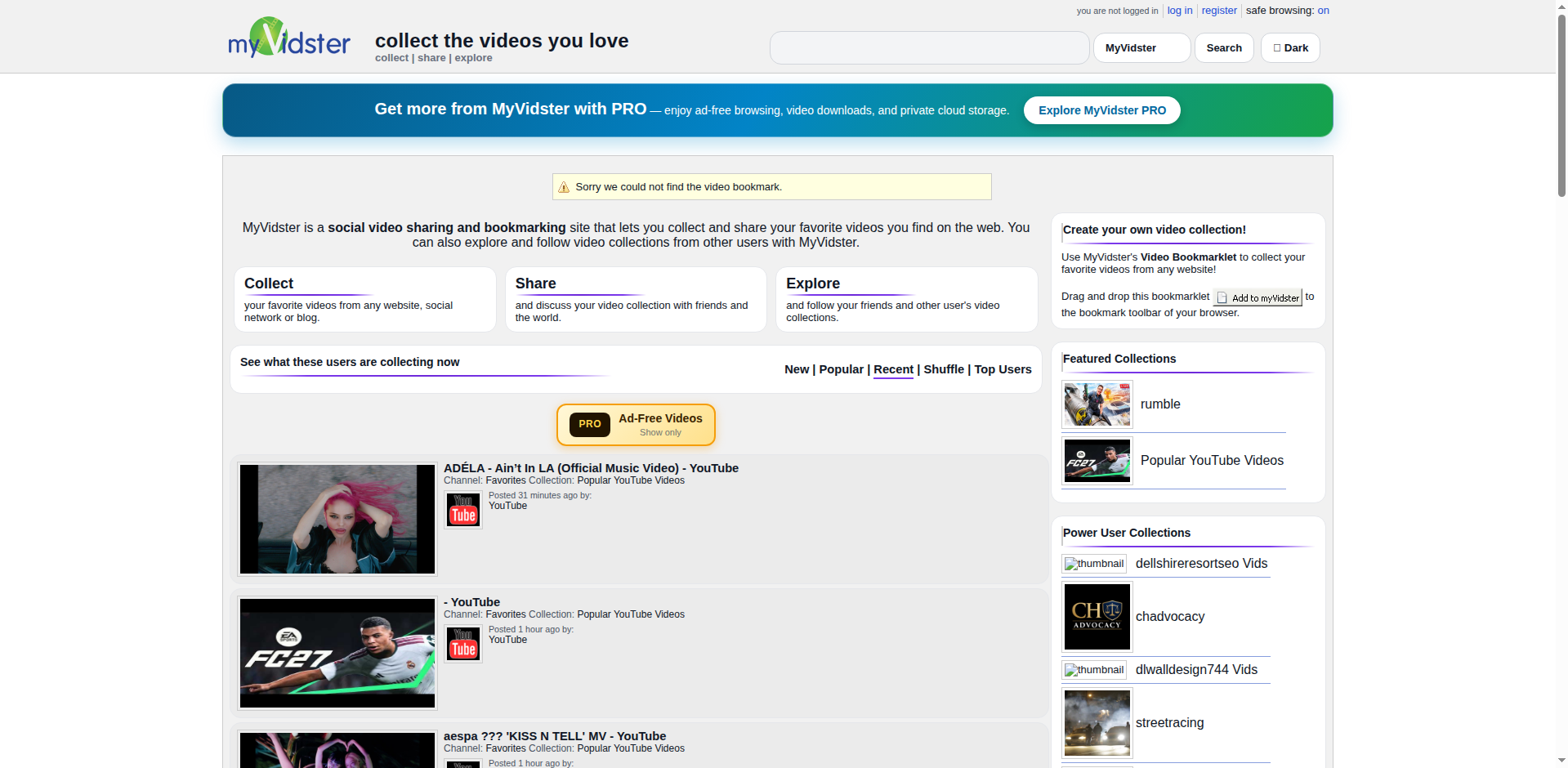This screenshot has height=768, width=1568.
Task: Click the 'Collect' card heading
Action: (269, 284)
